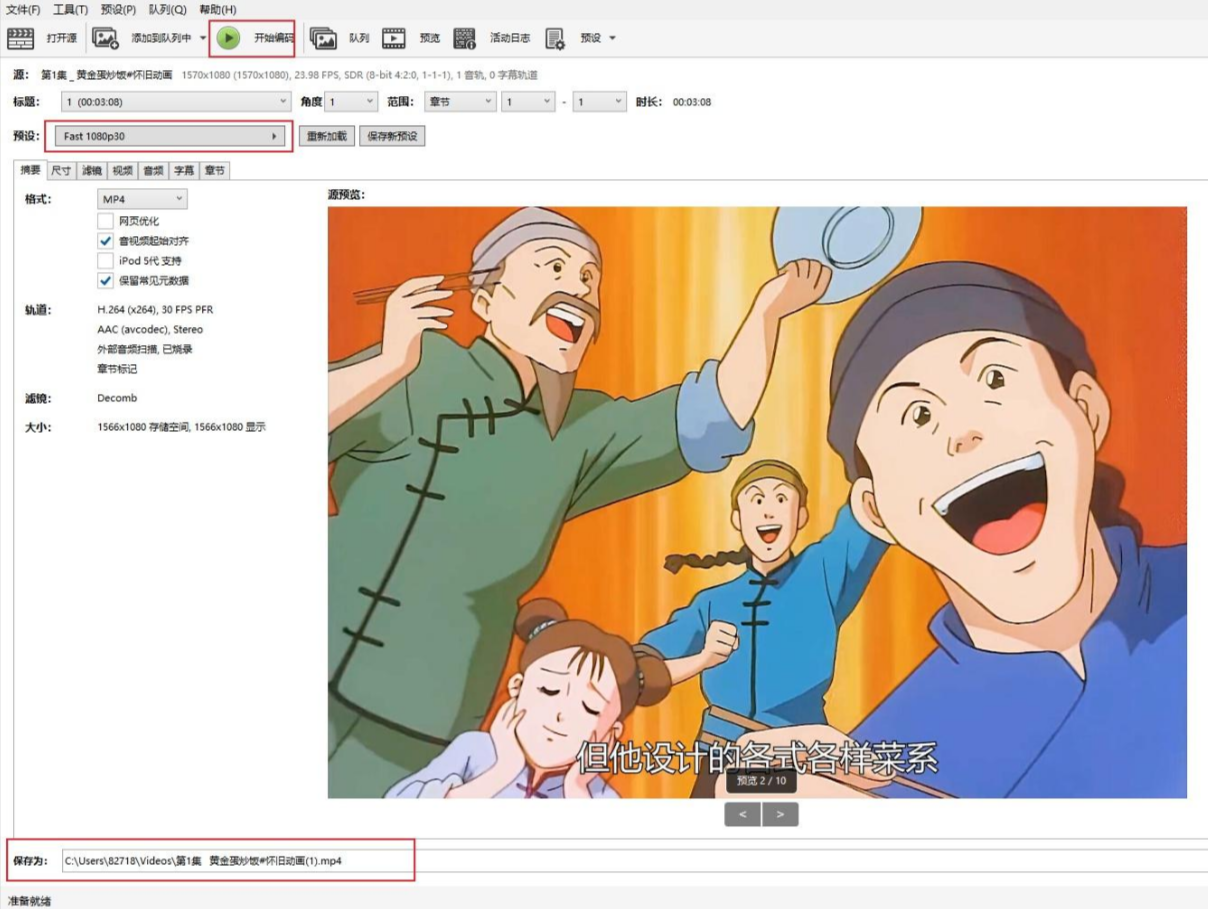The image size is (1208, 909).
Task: Open the 文件(F) menu
Action: 23,10
